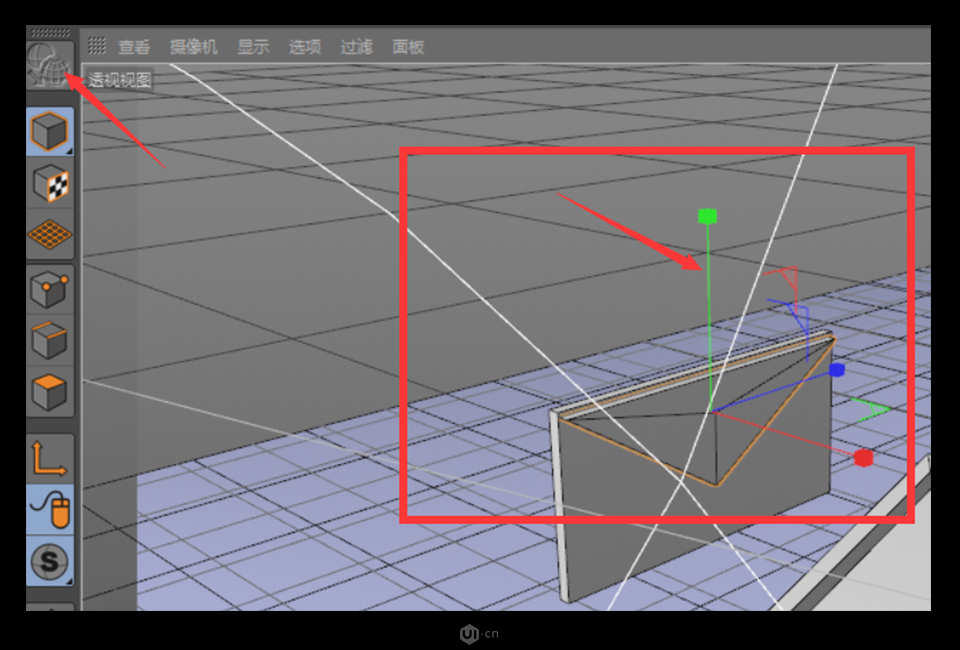960x650 pixels.
Task: Open the 显示 menu
Action: coord(252,45)
